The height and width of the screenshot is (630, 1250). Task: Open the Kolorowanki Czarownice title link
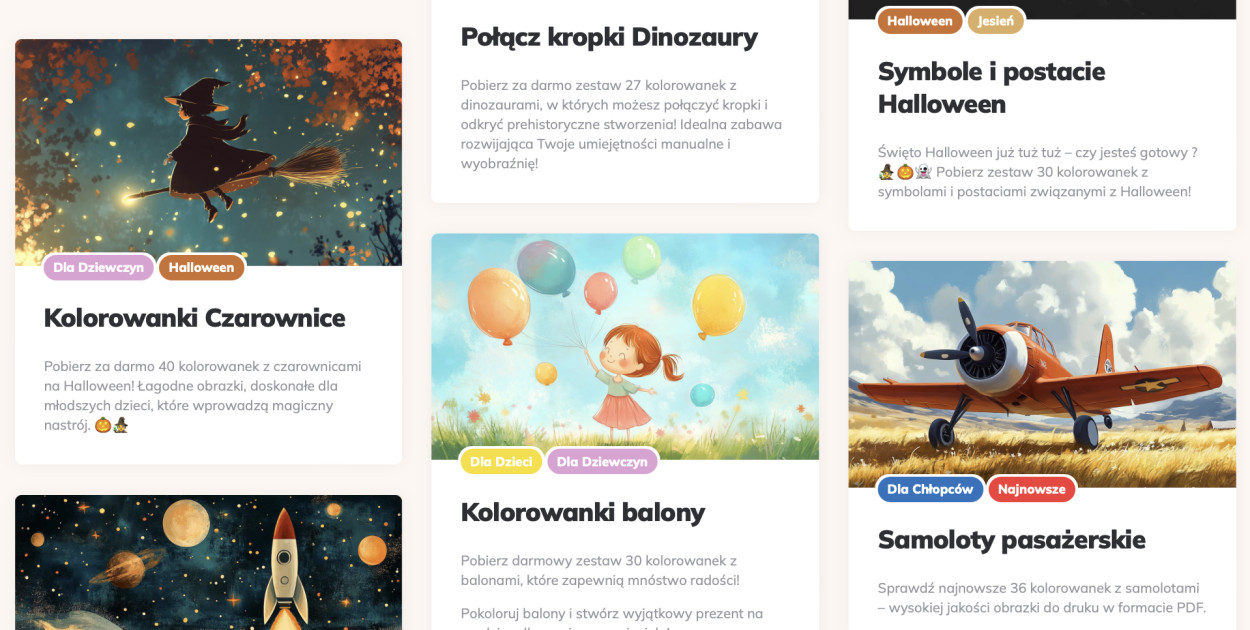click(x=195, y=318)
